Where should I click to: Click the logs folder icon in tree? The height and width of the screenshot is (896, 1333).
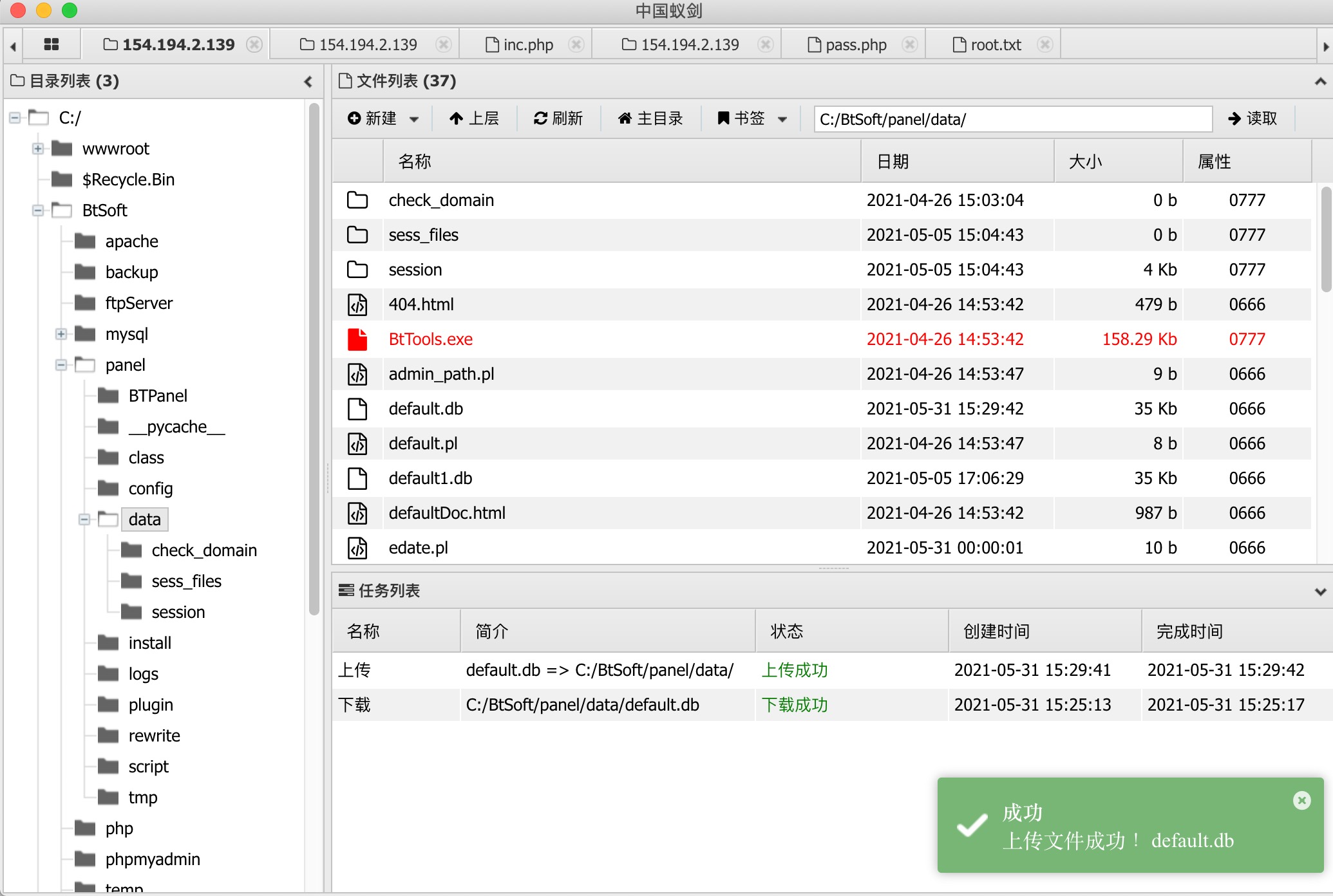point(108,673)
